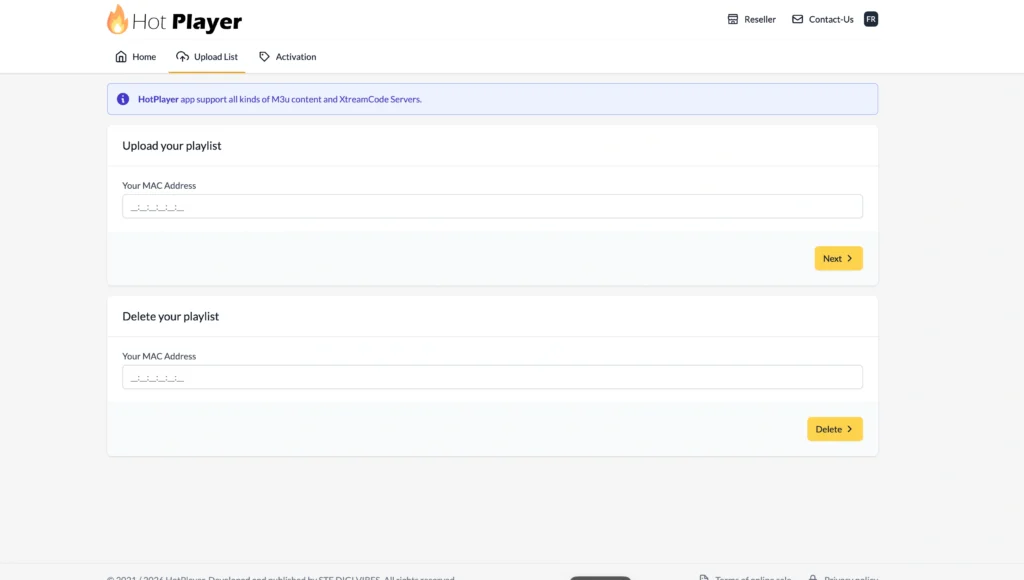
Task: Click the 'Delete your playlist' heading
Action: (x=170, y=316)
